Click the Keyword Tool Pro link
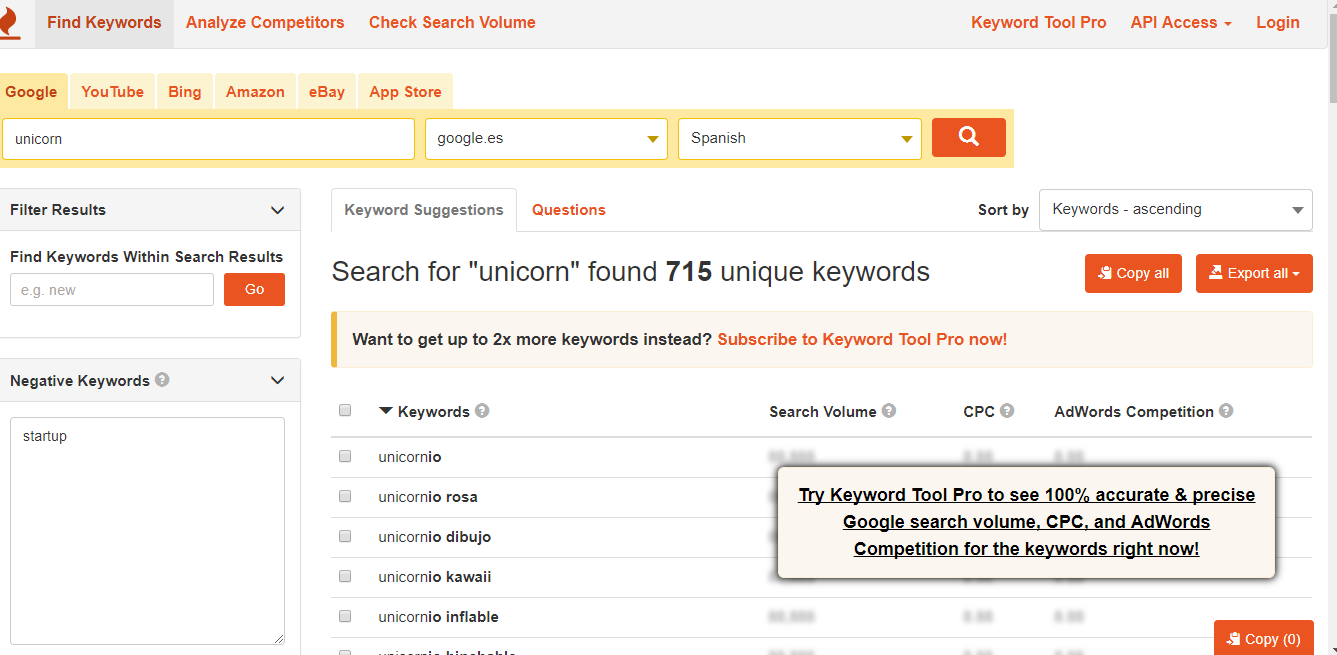This screenshot has height=655, width=1337. point(1039,22)
